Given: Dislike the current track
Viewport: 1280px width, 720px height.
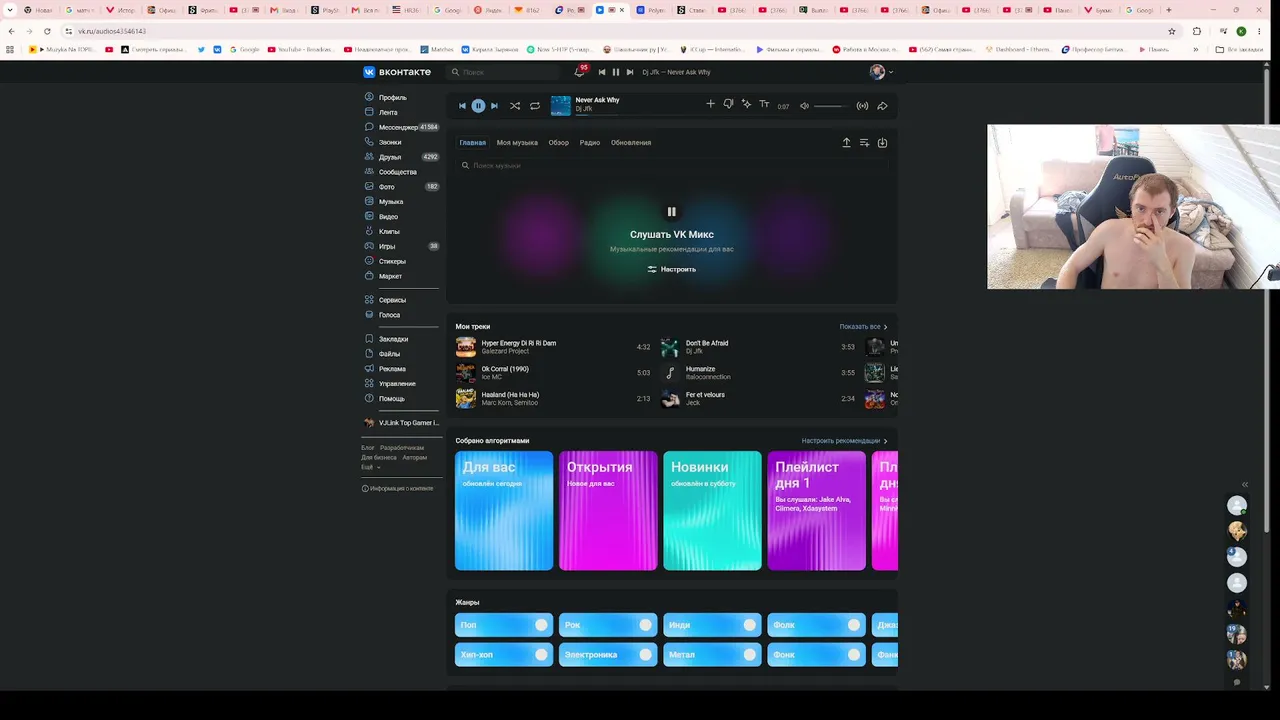Looking at the screenshot, I should (x=728, y=104).
